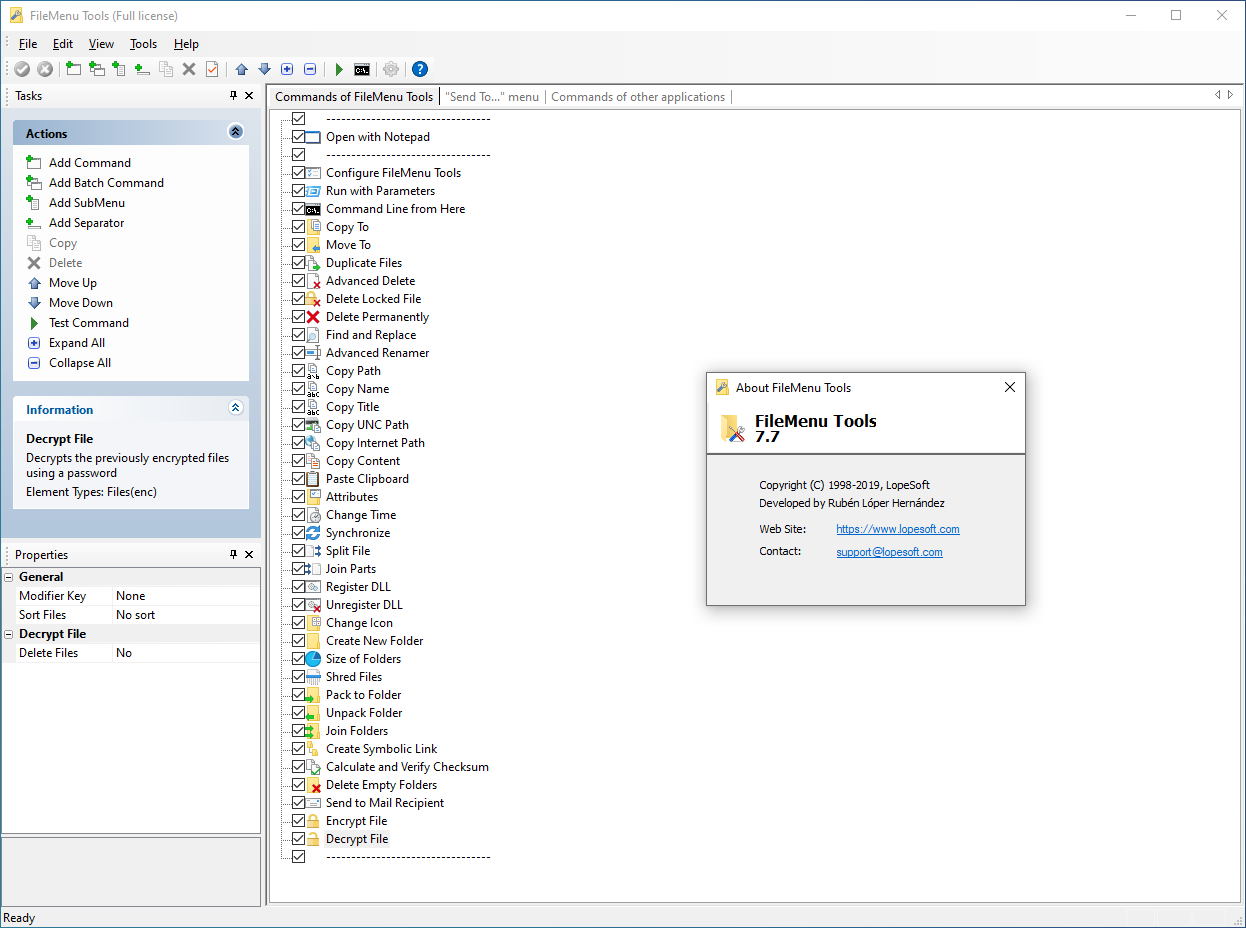Click Add Command in the Actions panel
This screenshot has width=1246, height=928.
[x=90, y=163]
